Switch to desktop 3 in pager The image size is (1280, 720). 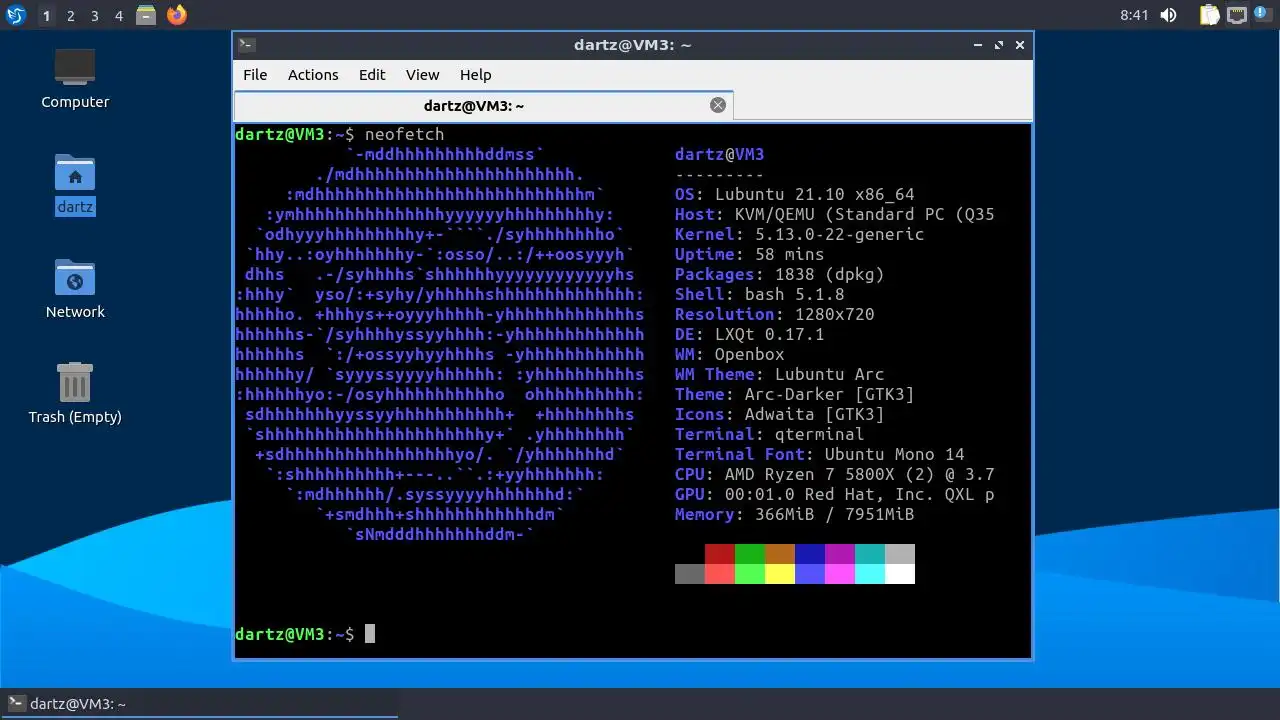tap(94, 16)
